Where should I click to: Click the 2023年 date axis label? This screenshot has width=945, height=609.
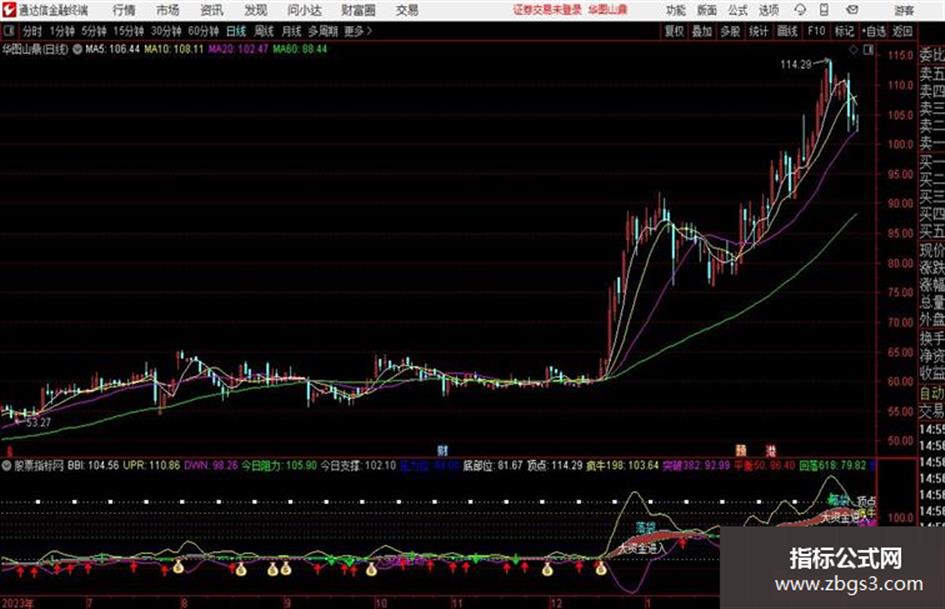tap(18, 603)
